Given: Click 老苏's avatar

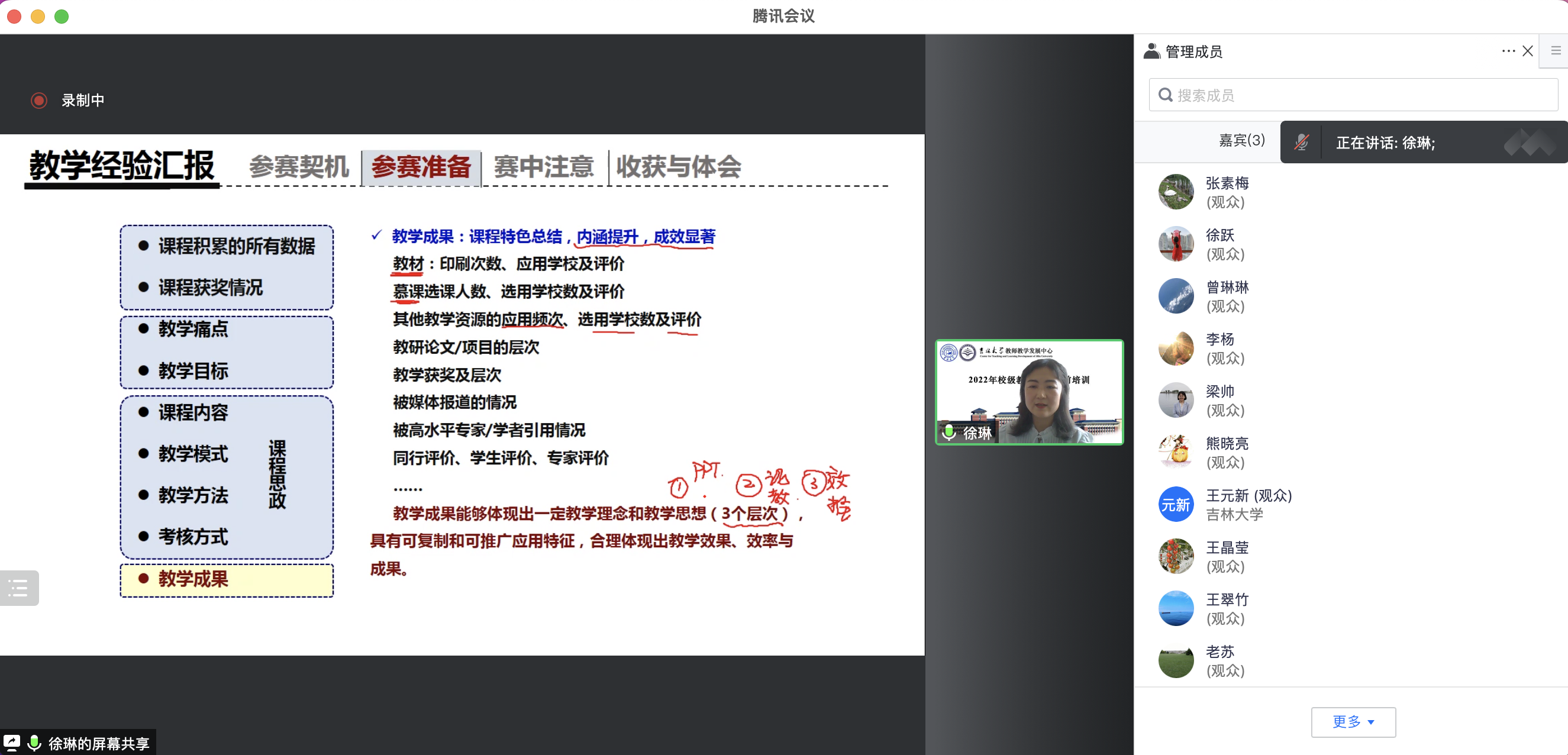Looking at the screenshot, I should (1175, 660).
